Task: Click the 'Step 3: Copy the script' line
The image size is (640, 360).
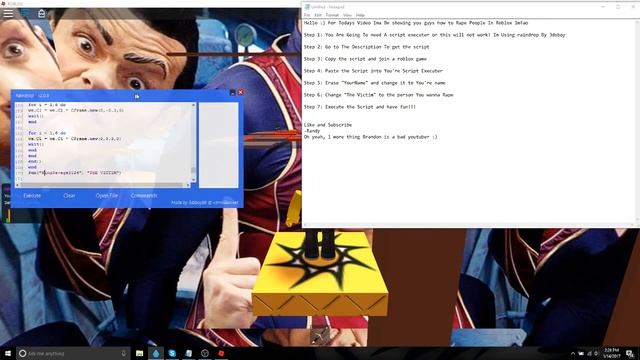Action: [x=365, y=59]
